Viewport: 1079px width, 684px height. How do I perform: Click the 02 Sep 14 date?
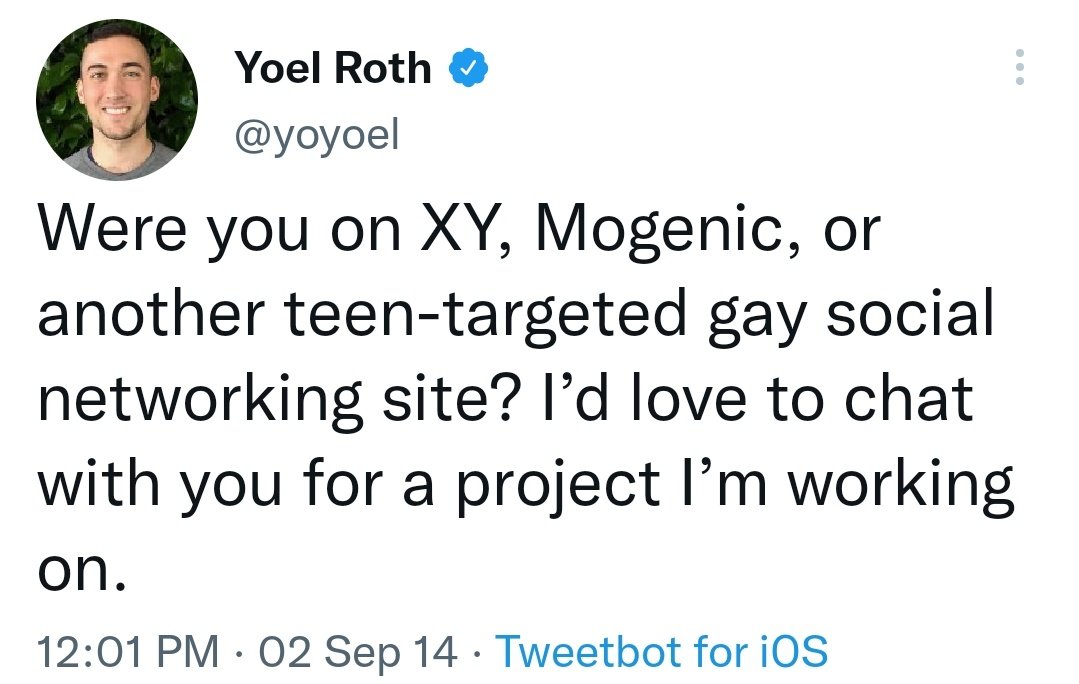[357, 652]
